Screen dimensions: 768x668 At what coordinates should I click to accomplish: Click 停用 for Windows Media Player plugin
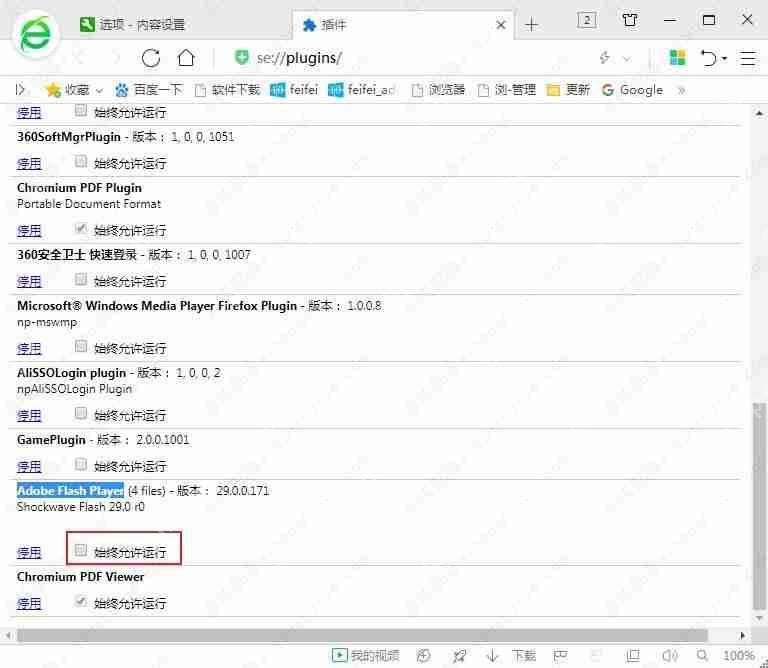coord(29,348)
